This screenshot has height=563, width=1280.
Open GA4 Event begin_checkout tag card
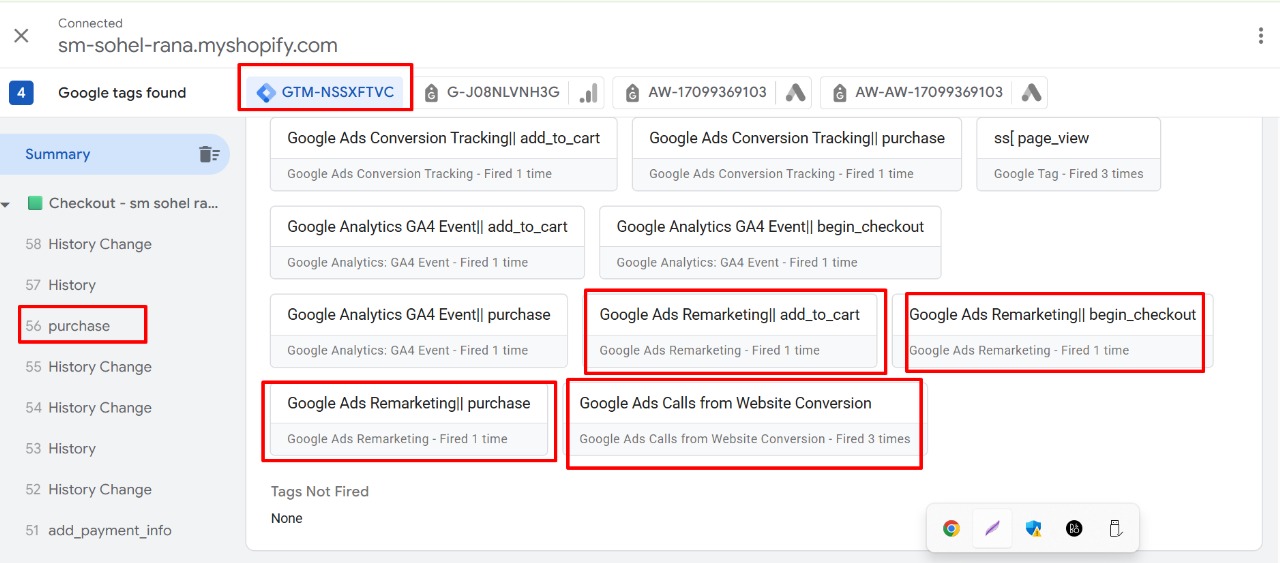(x=770, y=242)
